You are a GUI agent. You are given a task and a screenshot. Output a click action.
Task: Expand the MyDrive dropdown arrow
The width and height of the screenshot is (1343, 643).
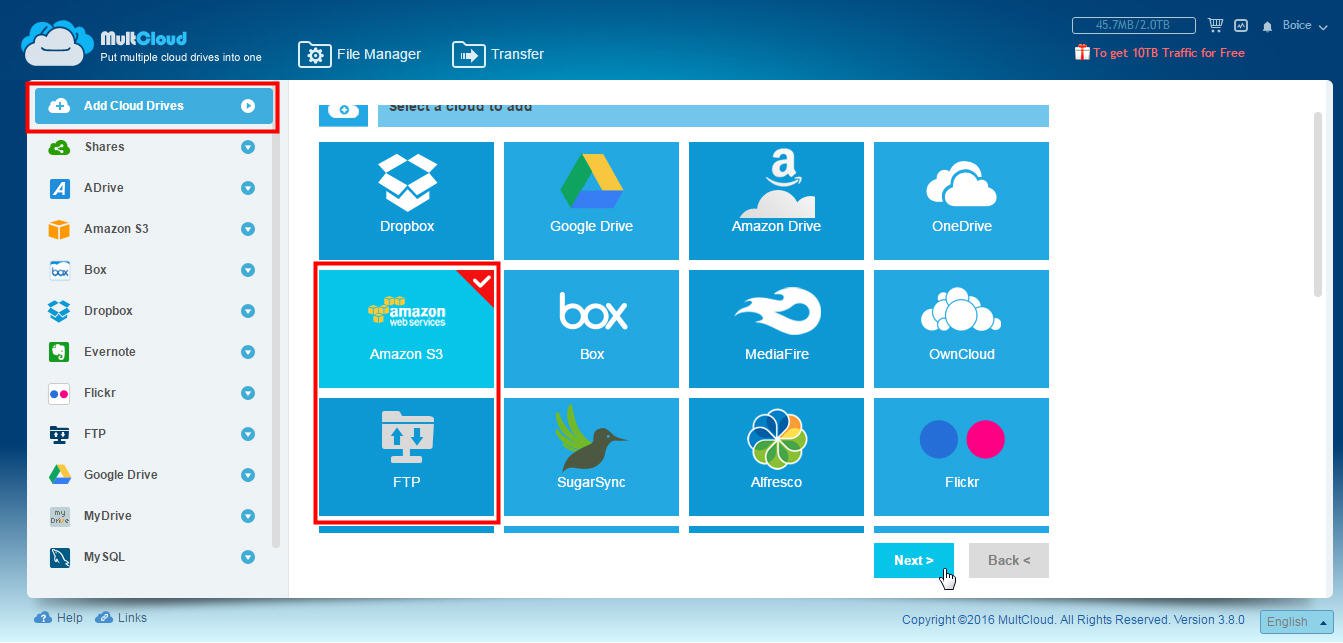[248, 516]
